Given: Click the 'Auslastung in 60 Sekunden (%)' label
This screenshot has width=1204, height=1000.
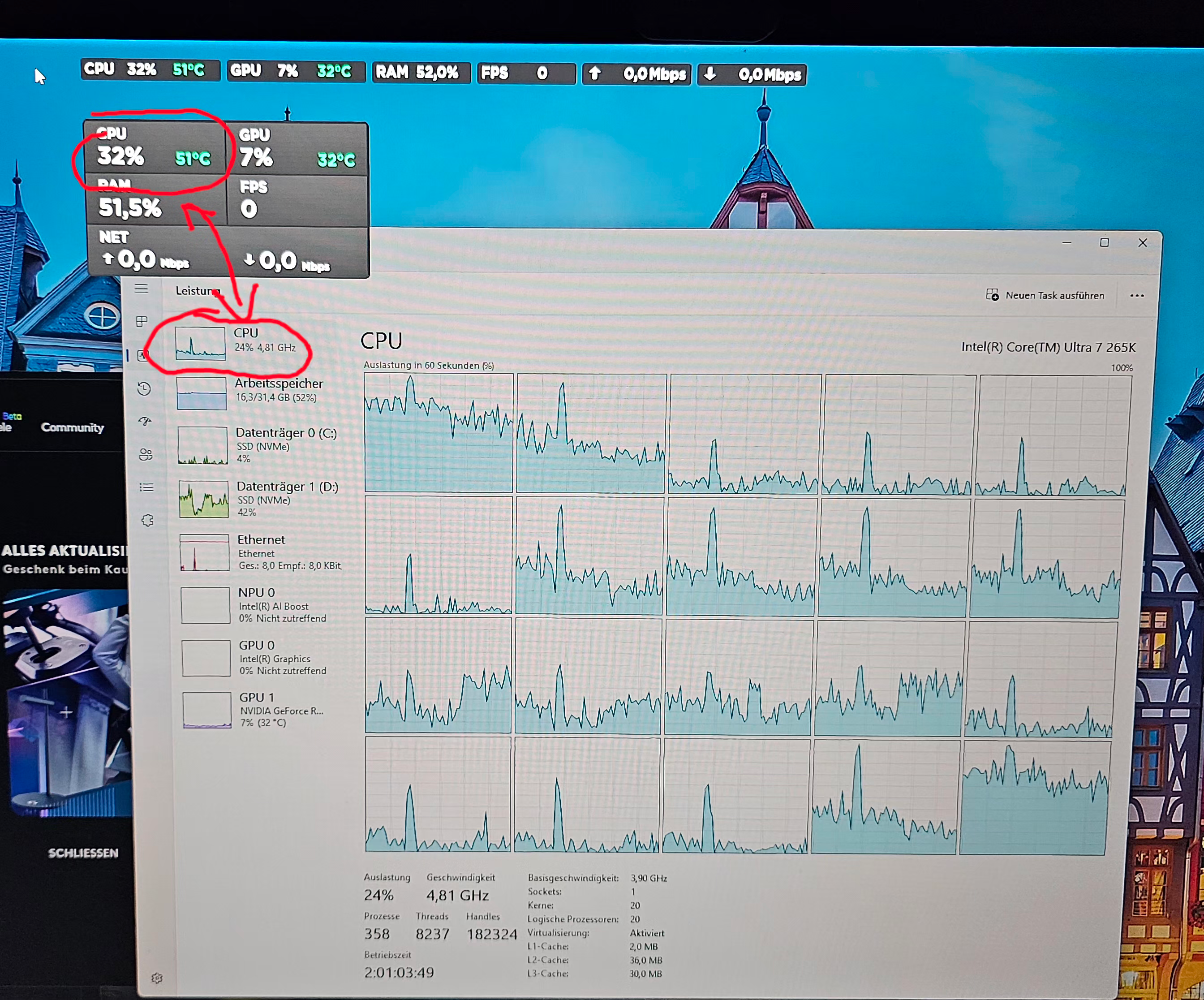Looking at the screenshot, I should point(429,365).
